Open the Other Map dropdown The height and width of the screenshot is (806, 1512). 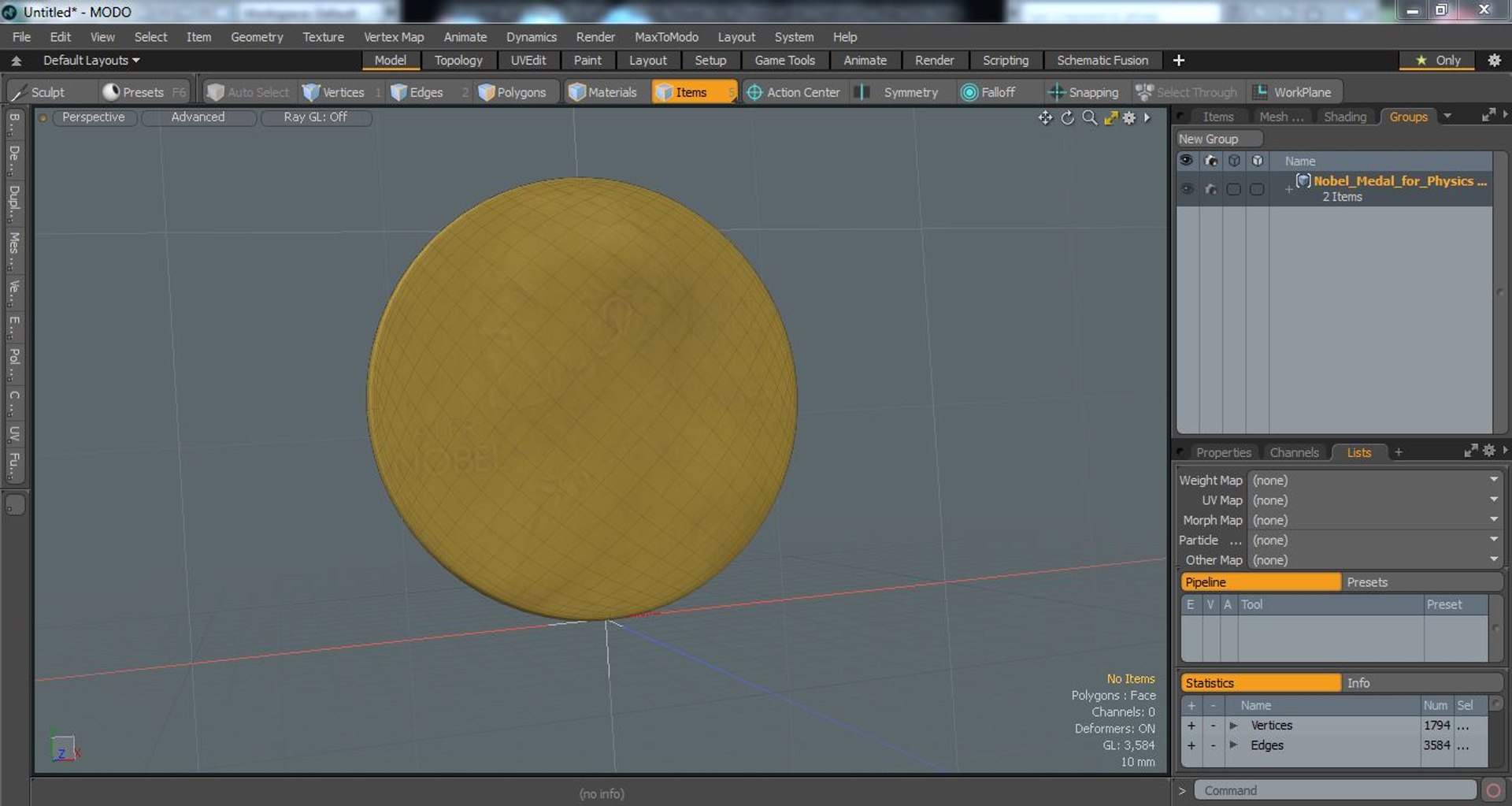1375,559
